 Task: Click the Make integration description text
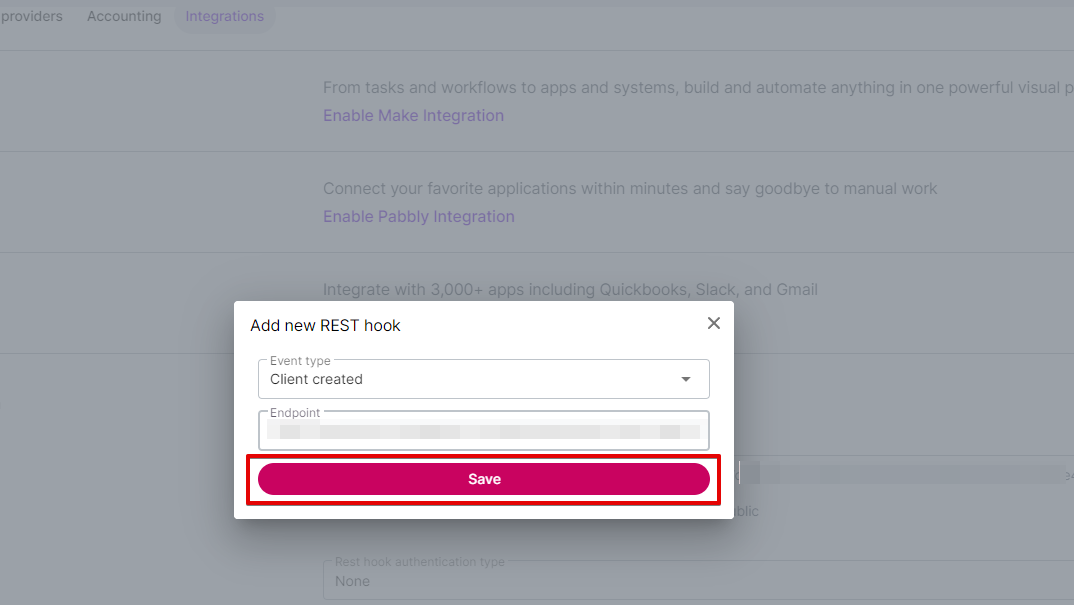tap(698, 88)
